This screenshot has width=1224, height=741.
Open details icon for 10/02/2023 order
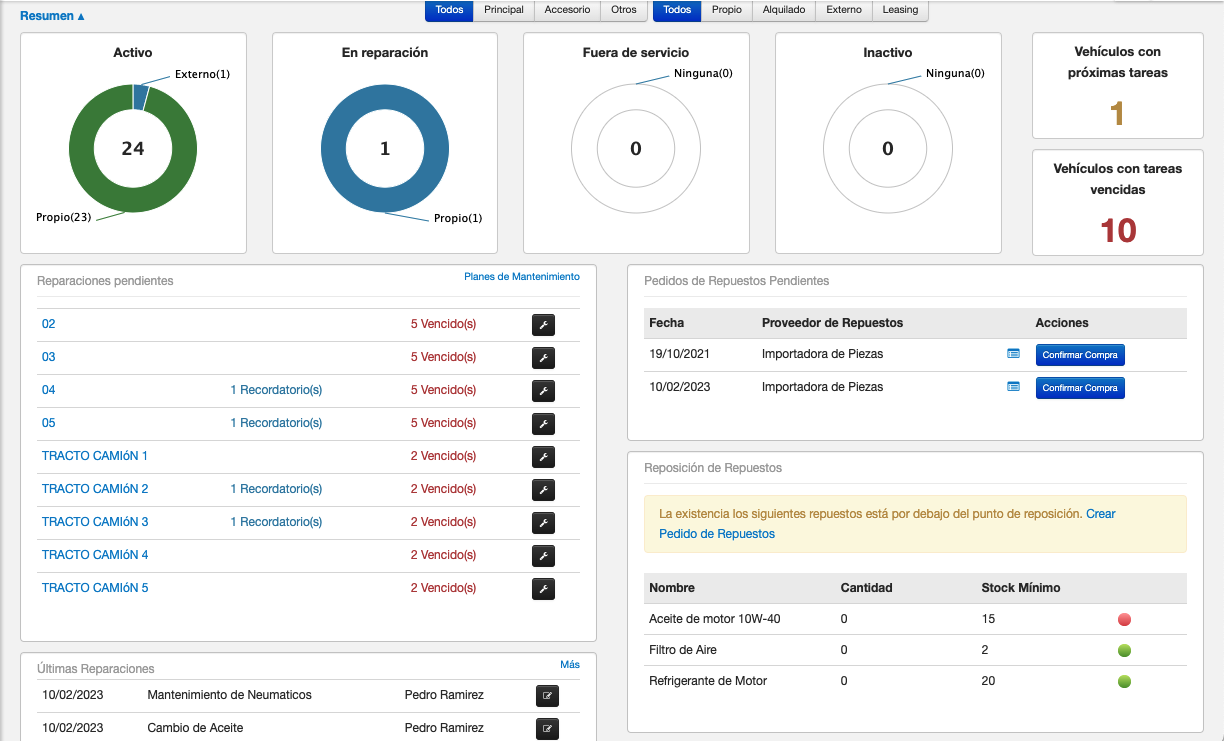click(1013, 387)
